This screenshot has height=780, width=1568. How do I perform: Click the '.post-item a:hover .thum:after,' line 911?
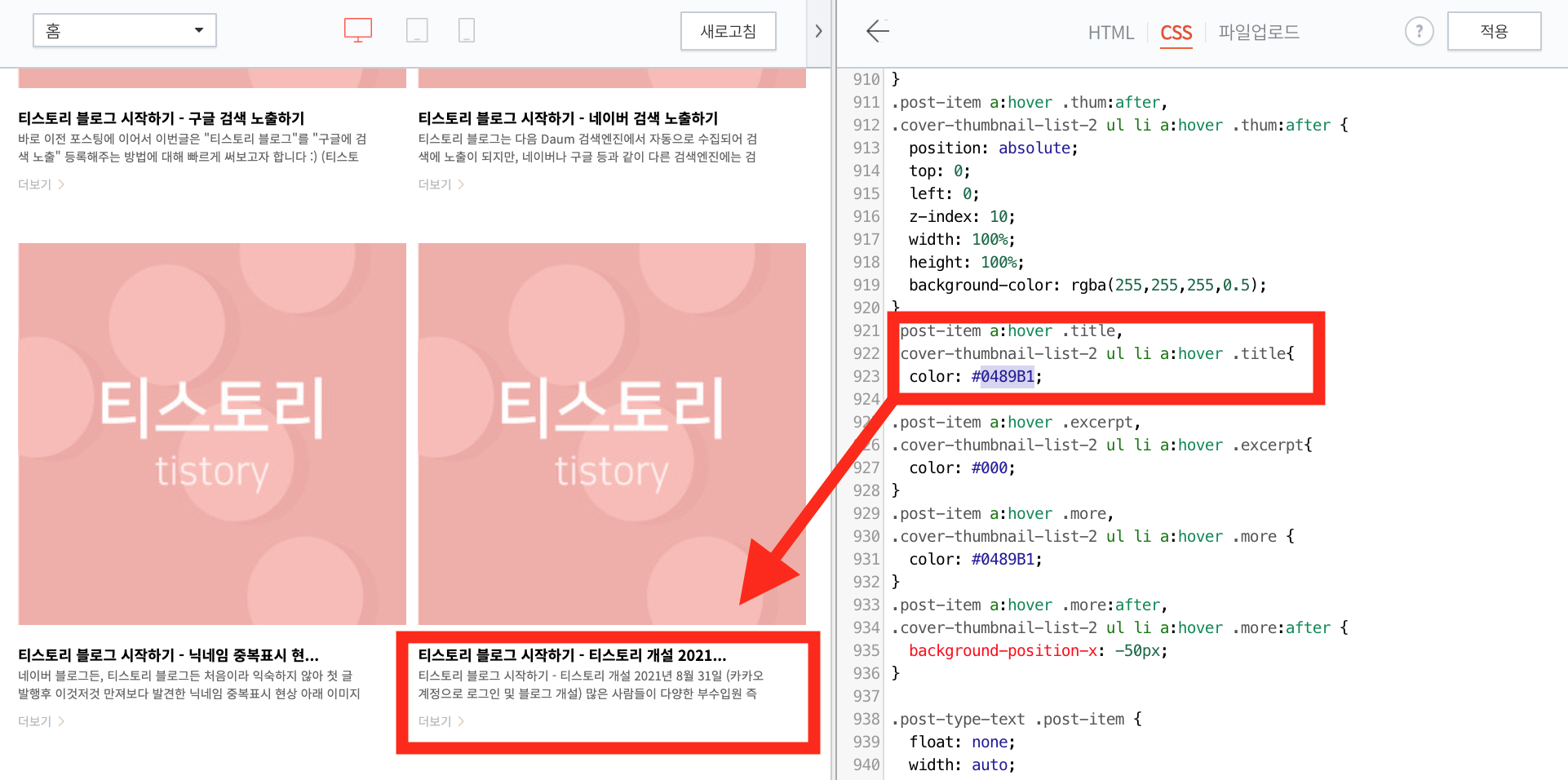1030,102
